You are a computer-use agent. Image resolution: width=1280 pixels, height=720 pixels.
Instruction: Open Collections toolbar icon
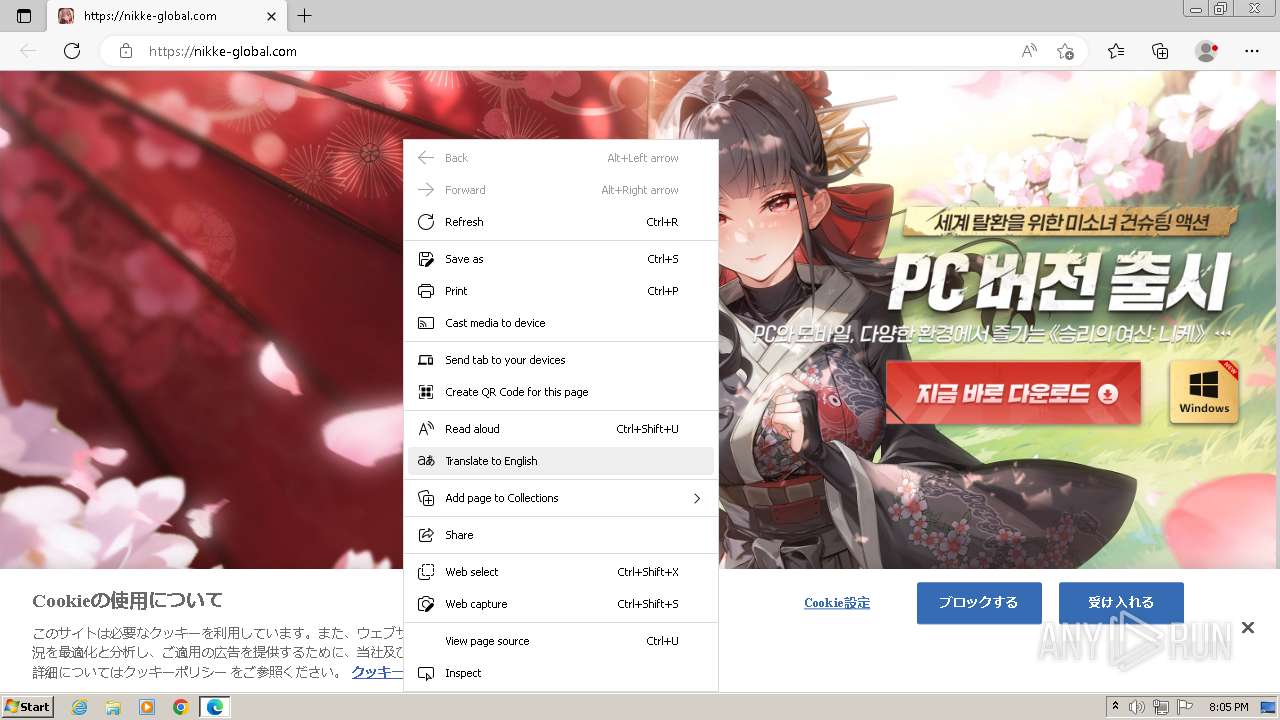click(x=1160, y=51)
